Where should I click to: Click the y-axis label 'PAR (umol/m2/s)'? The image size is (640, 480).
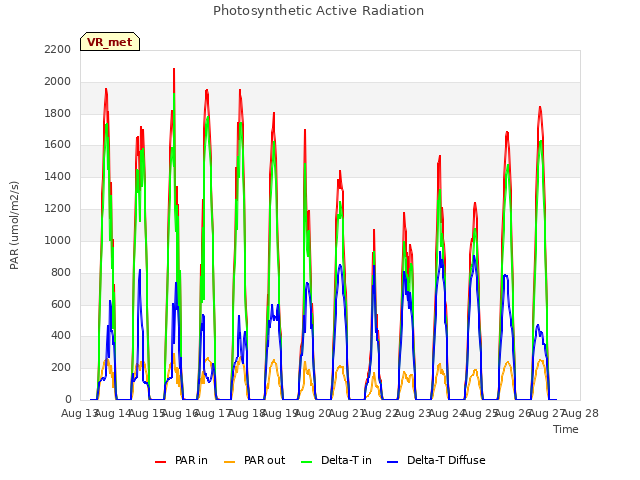coord(14,225)
